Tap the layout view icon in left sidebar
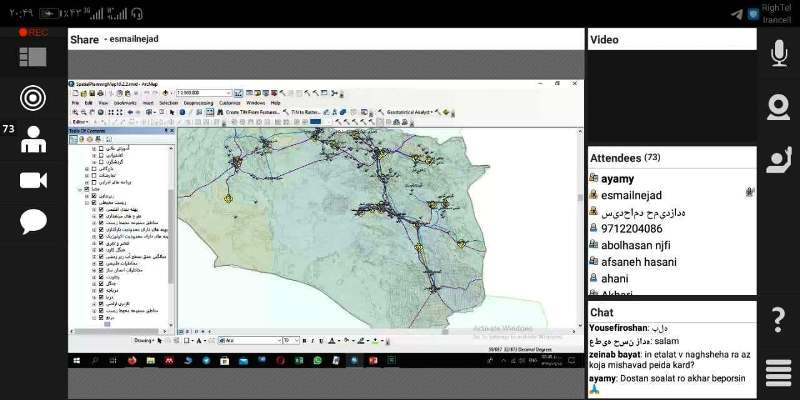 (34, 57)
